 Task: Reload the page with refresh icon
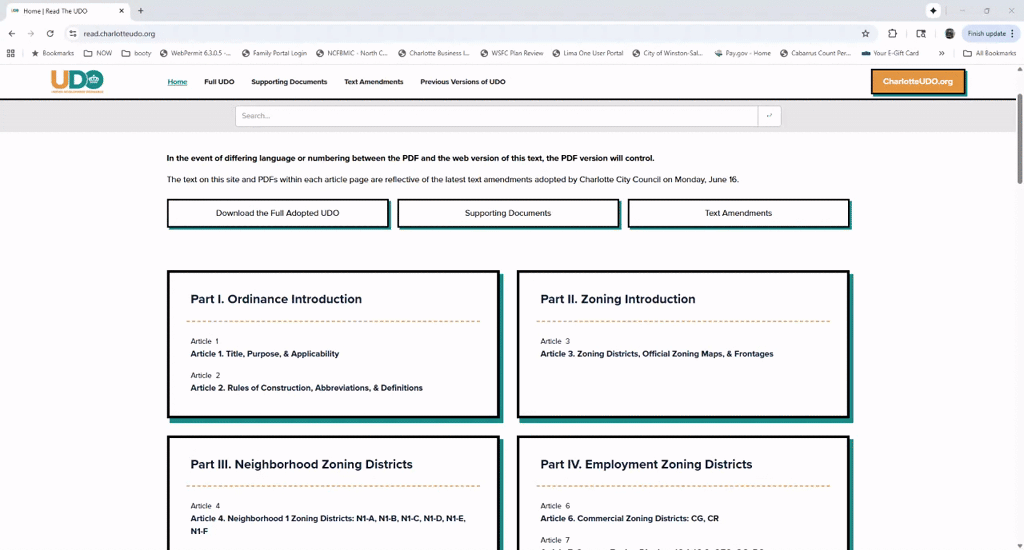(x=50, y=33)
